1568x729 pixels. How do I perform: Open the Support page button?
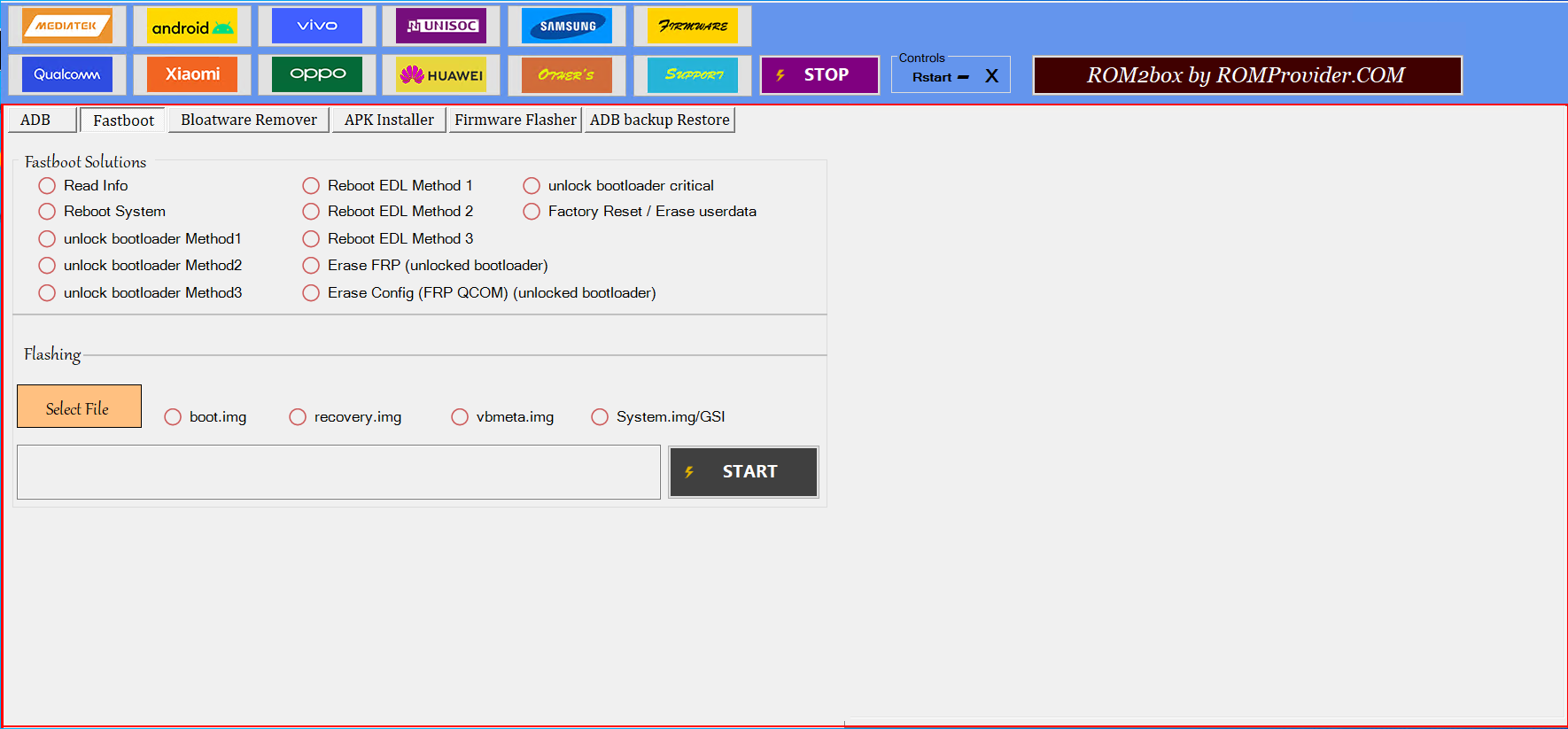pos(693,74)
